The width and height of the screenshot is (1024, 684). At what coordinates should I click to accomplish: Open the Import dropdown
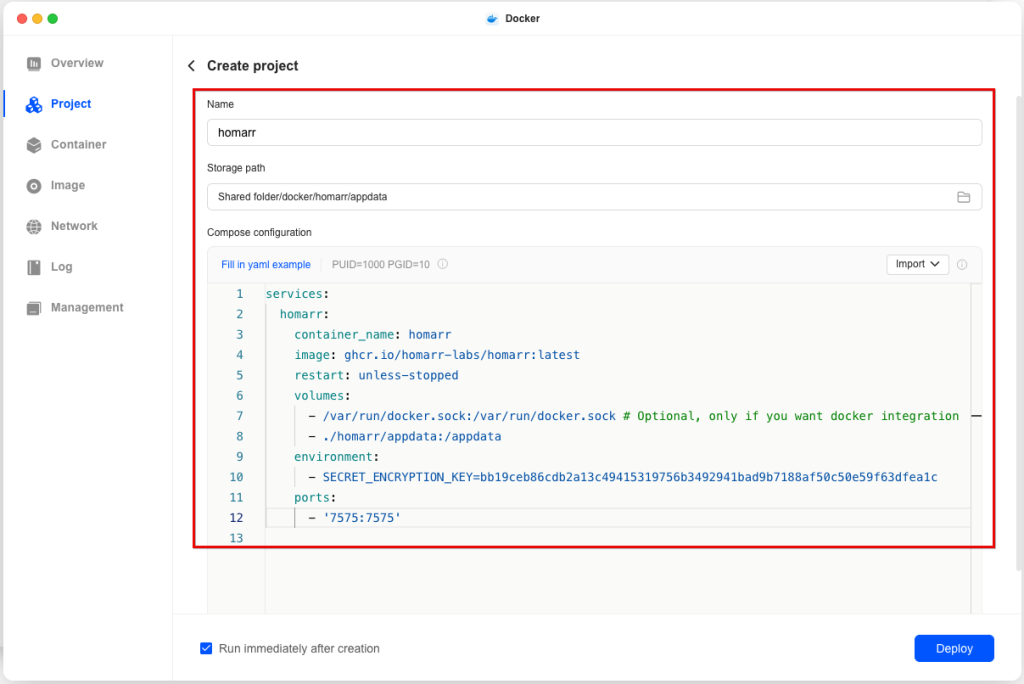tap(917, 264)
